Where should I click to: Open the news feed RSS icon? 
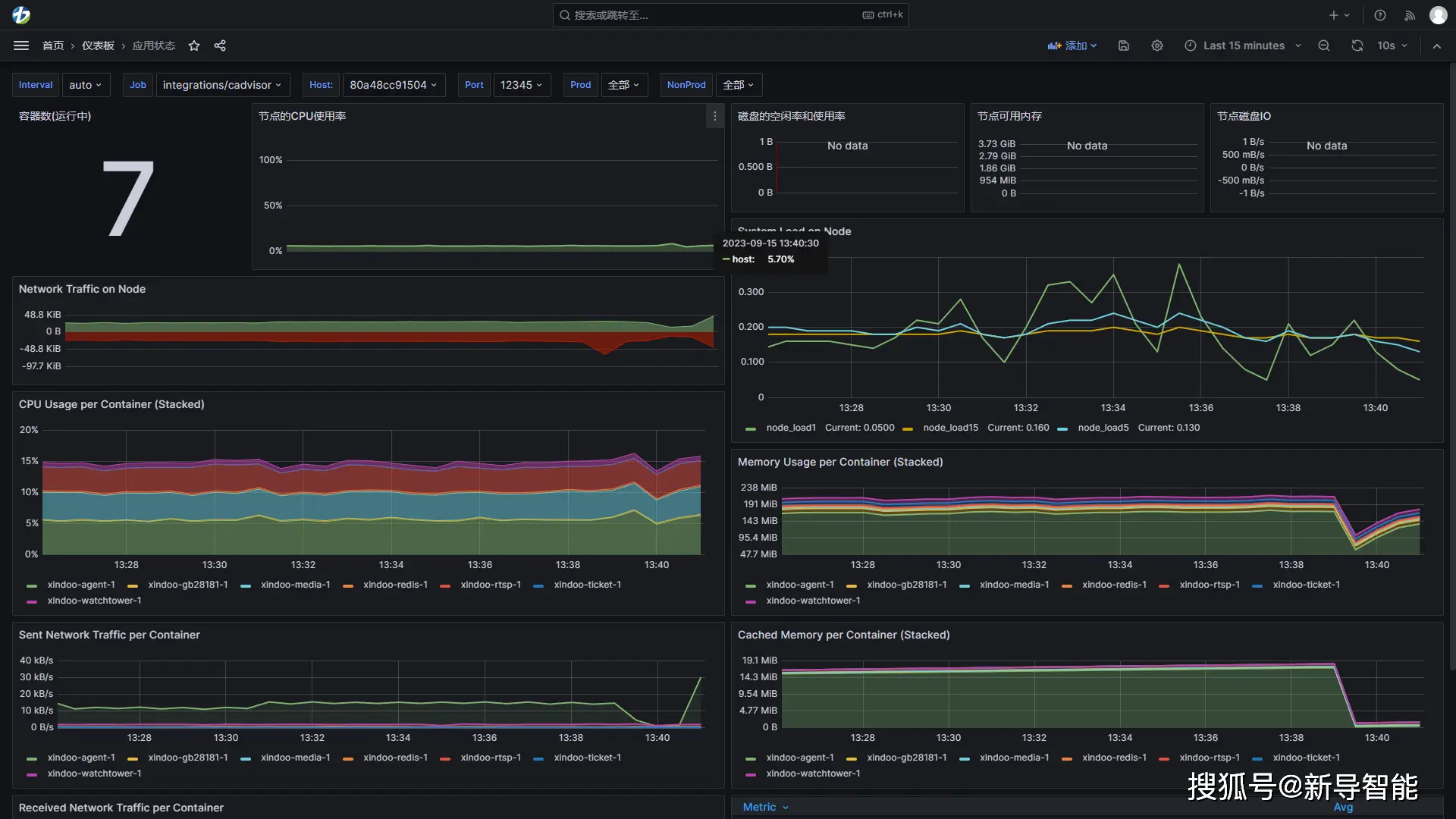[x=1410, y=15]
